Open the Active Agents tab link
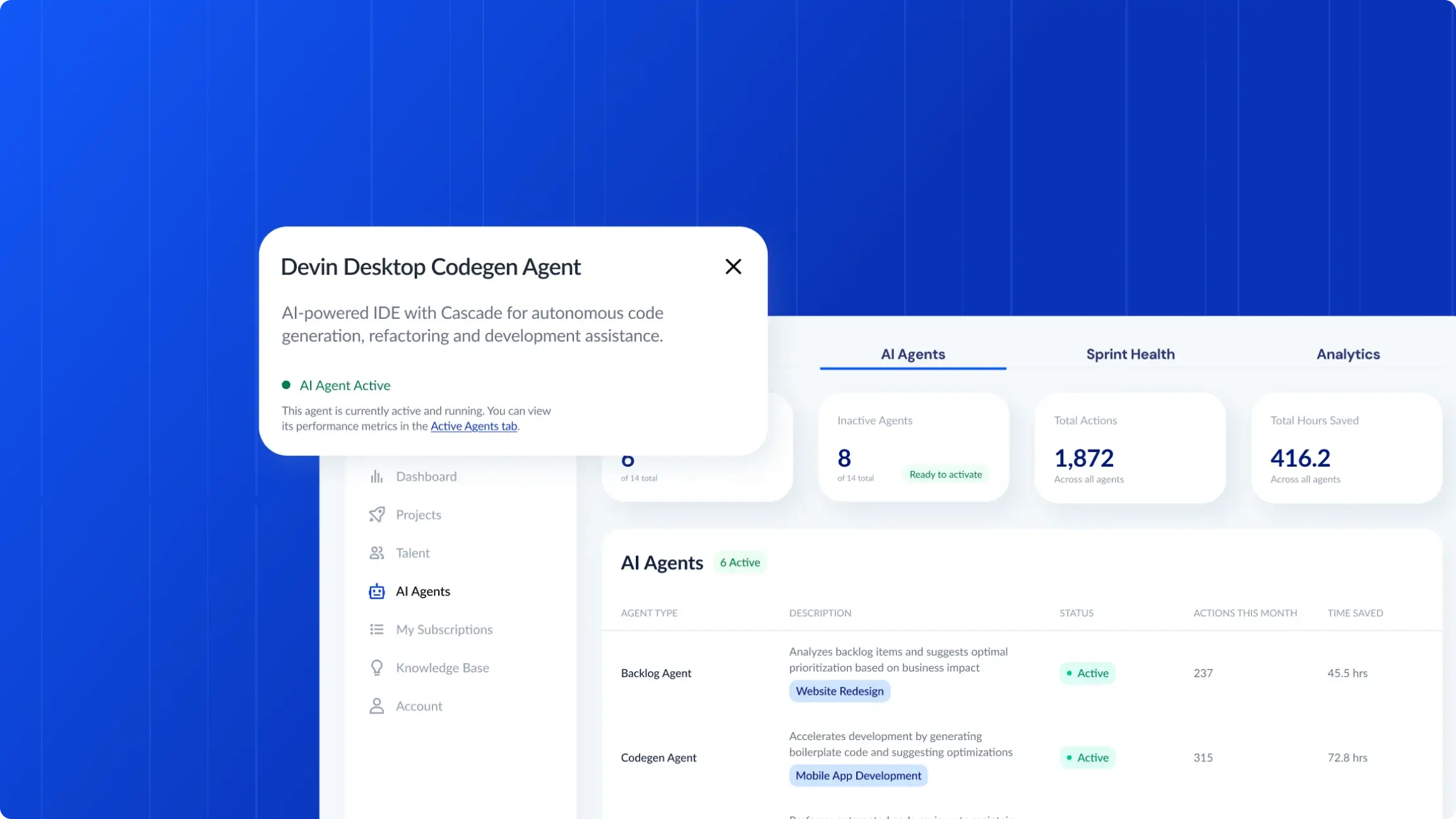 pyautogui.click(x=474, y=426)
